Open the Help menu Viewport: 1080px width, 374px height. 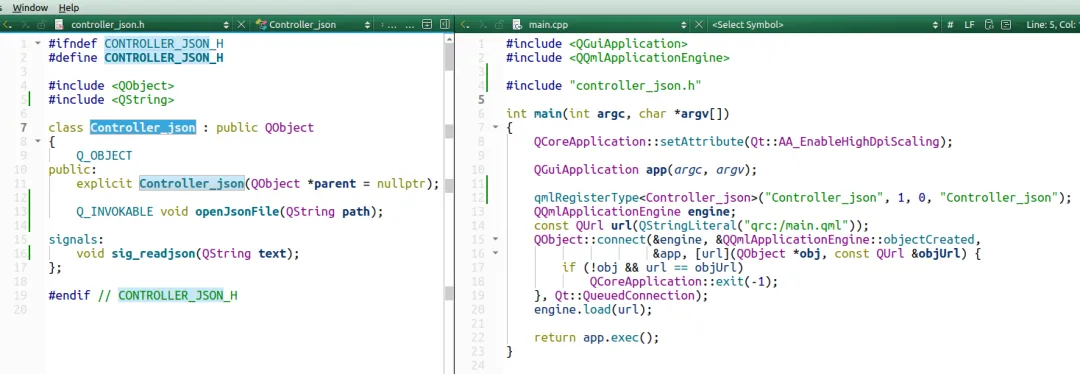pyautogui.click(x=68, y=8)
